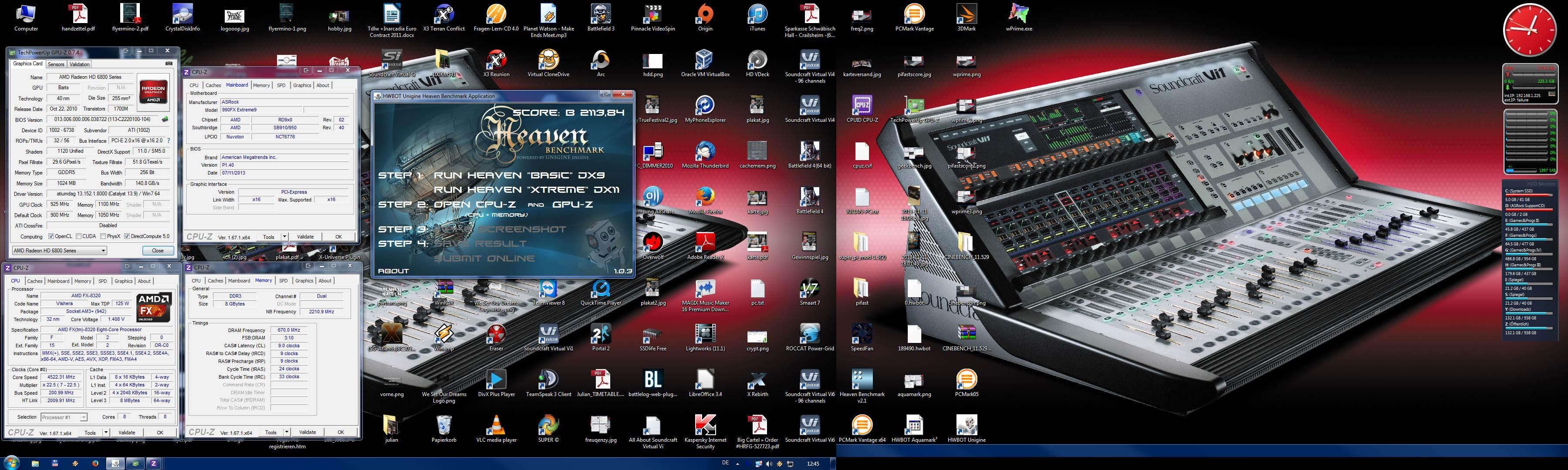Select MyPhoneExplorer desktop icon
The image size is (1568, 470).
click(x=705, y=109)
